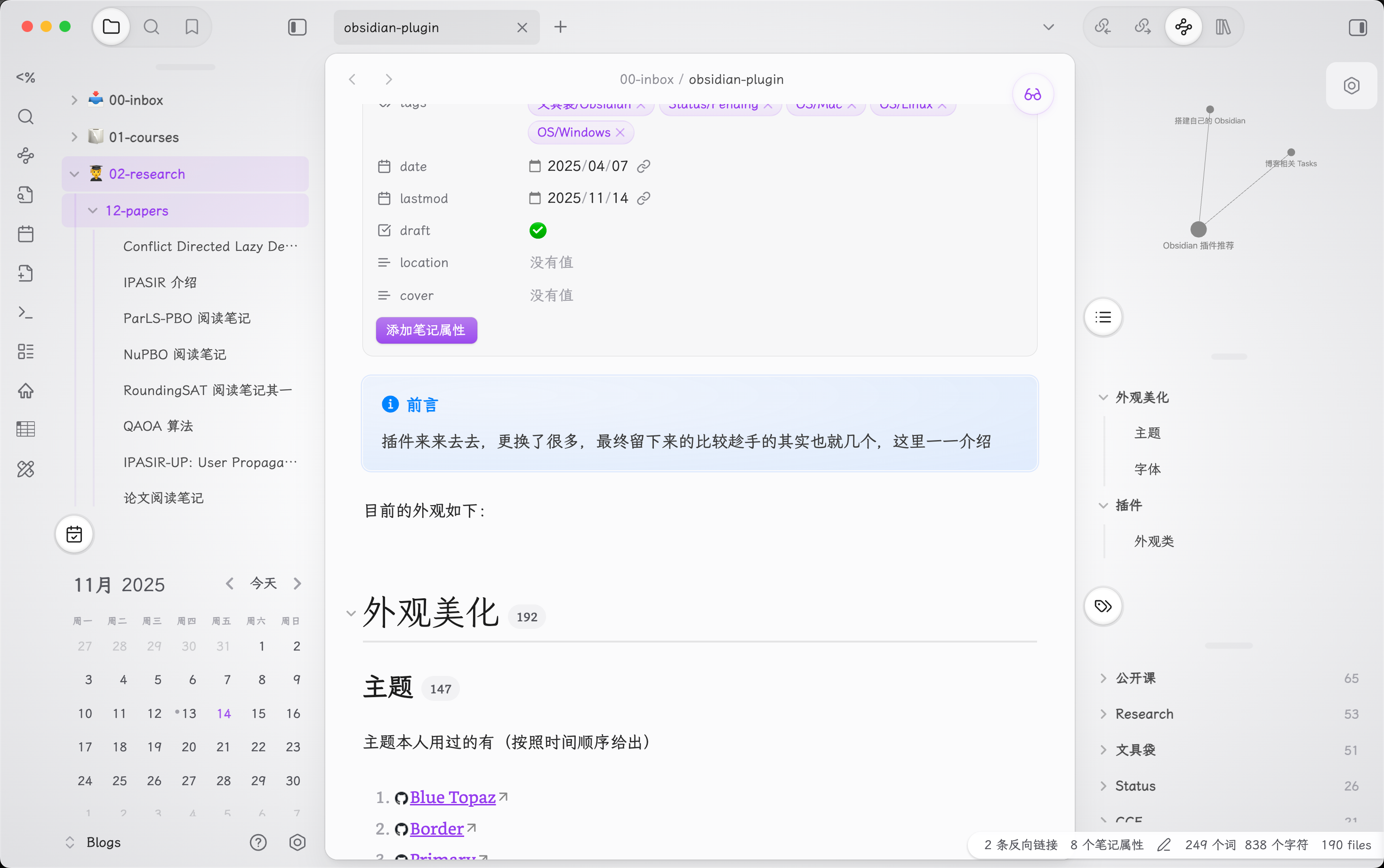Remove the OS/Windows tag
The image size is (1384, 868).
click(x=620, y=133)
